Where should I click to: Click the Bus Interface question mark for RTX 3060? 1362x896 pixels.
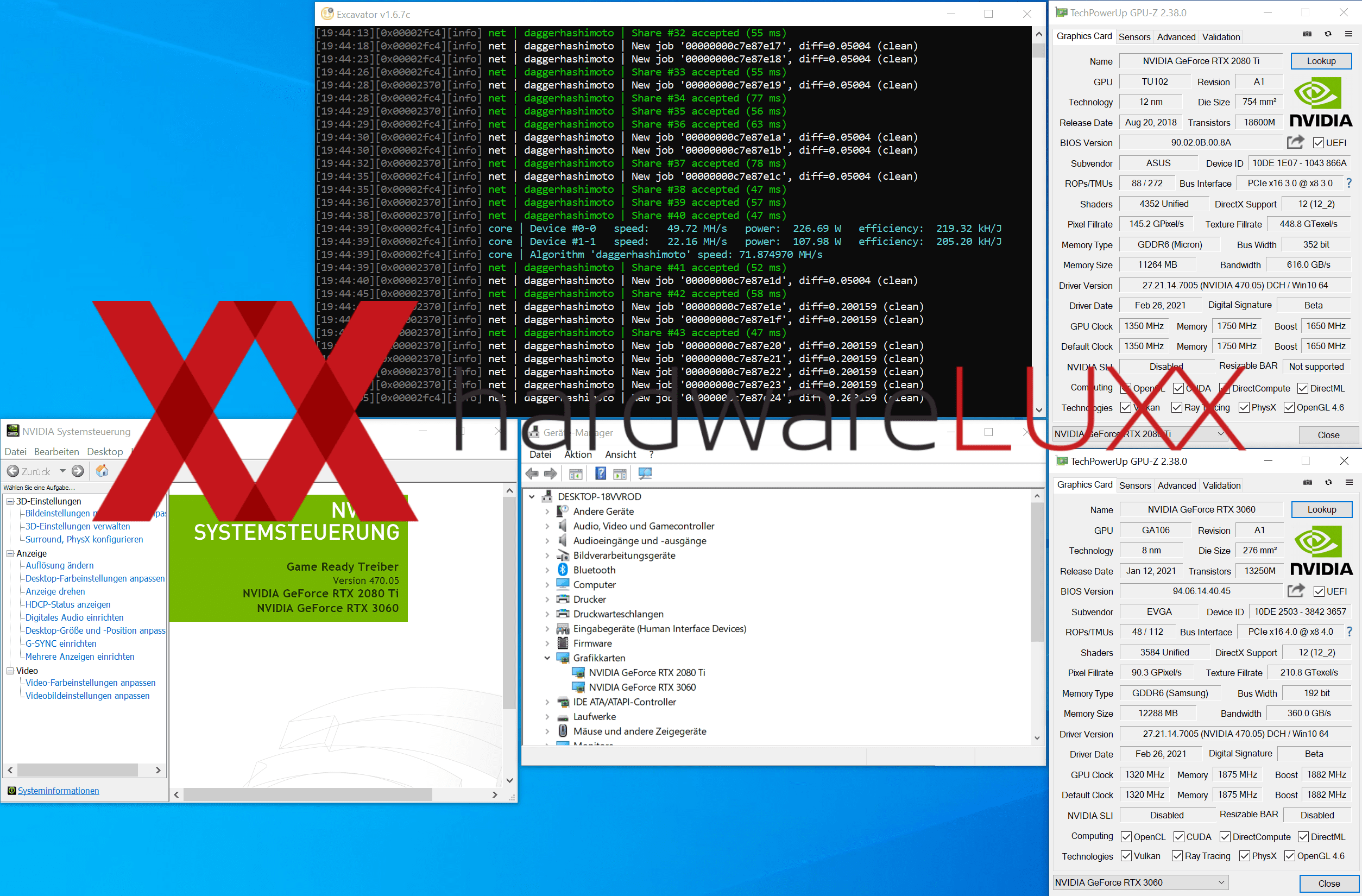(1350, 632)
